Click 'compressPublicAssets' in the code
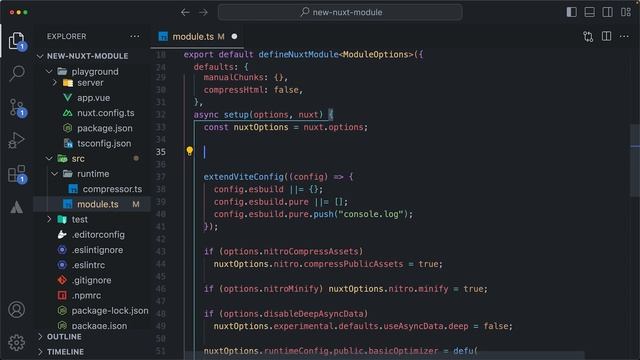Viewport: 640px width, 360px height. [x=353, y=264]
